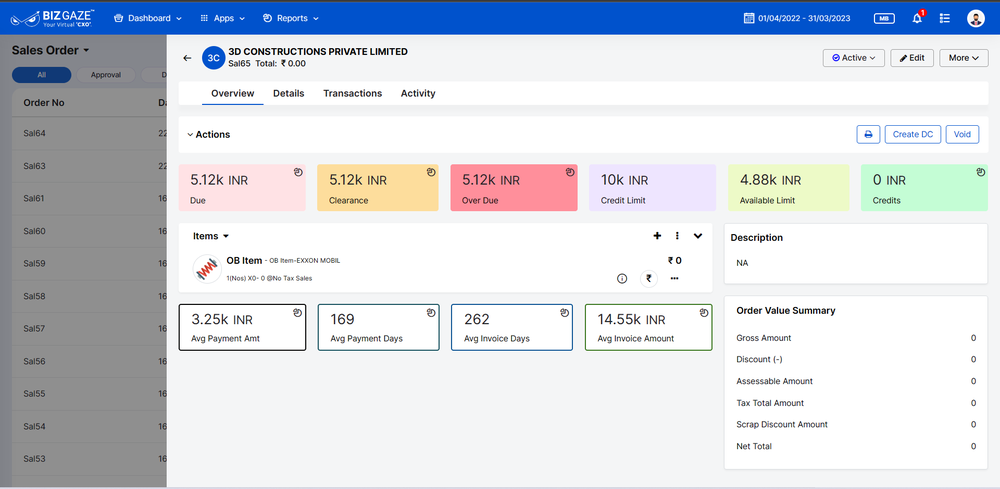Add a new item with plus icon

[x=658, y=236]
